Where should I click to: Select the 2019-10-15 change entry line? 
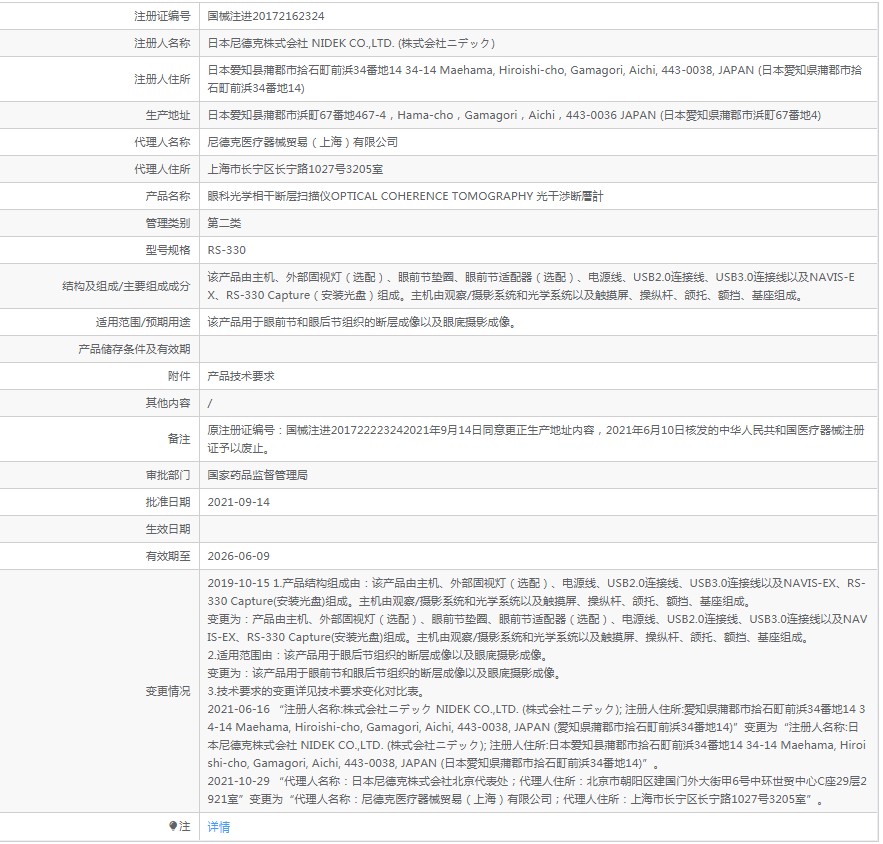[536, 592]
